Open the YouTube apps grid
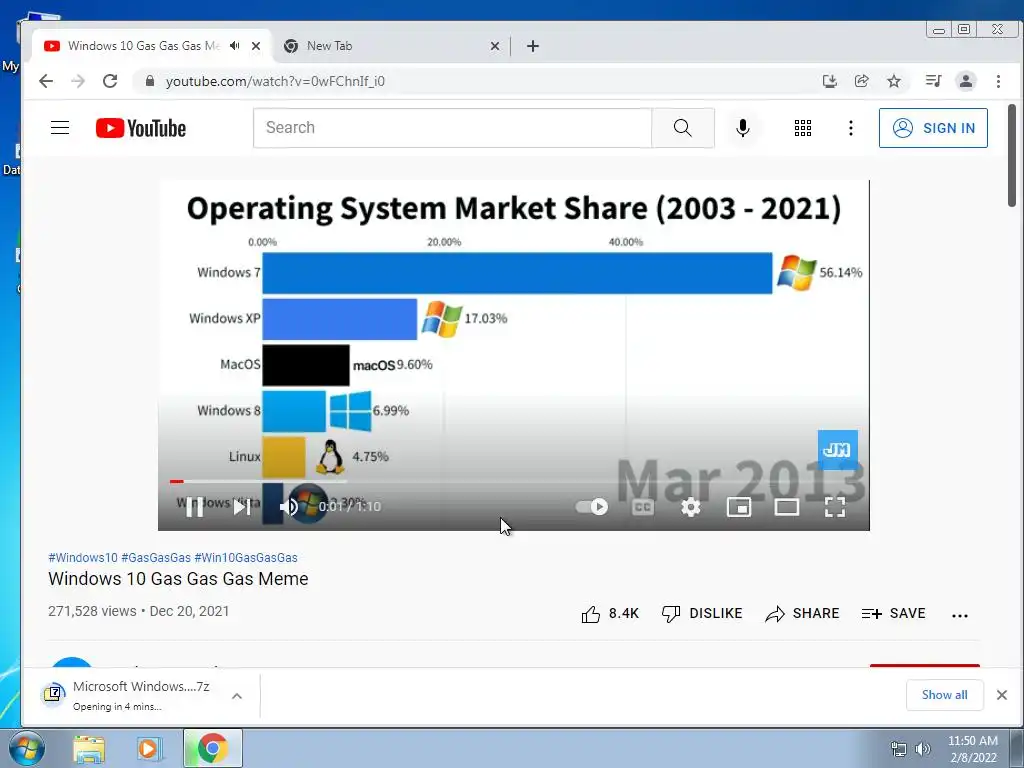Viewport: 1024px width, 768px height. (x=803, y=128)
